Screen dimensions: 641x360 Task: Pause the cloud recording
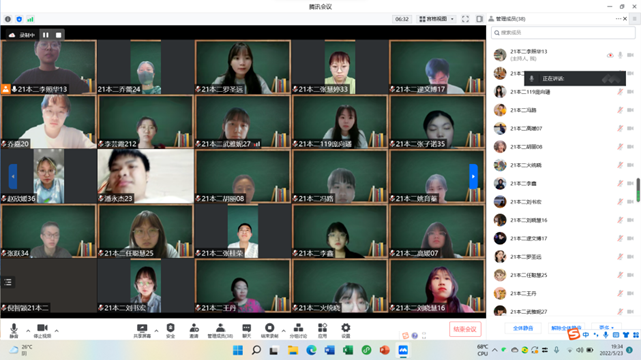pos(45,35)
